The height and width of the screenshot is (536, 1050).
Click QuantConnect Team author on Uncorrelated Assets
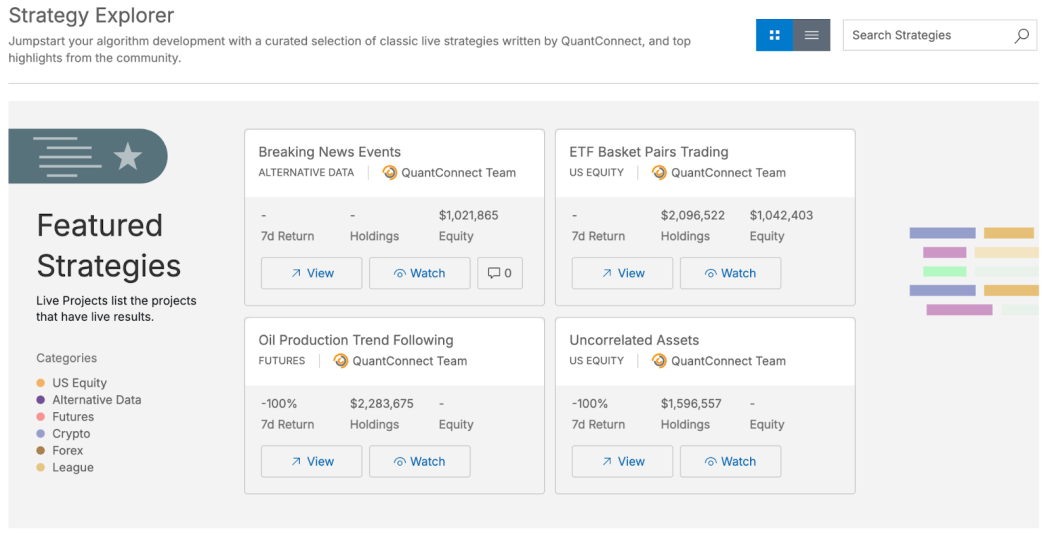[729, 361]
